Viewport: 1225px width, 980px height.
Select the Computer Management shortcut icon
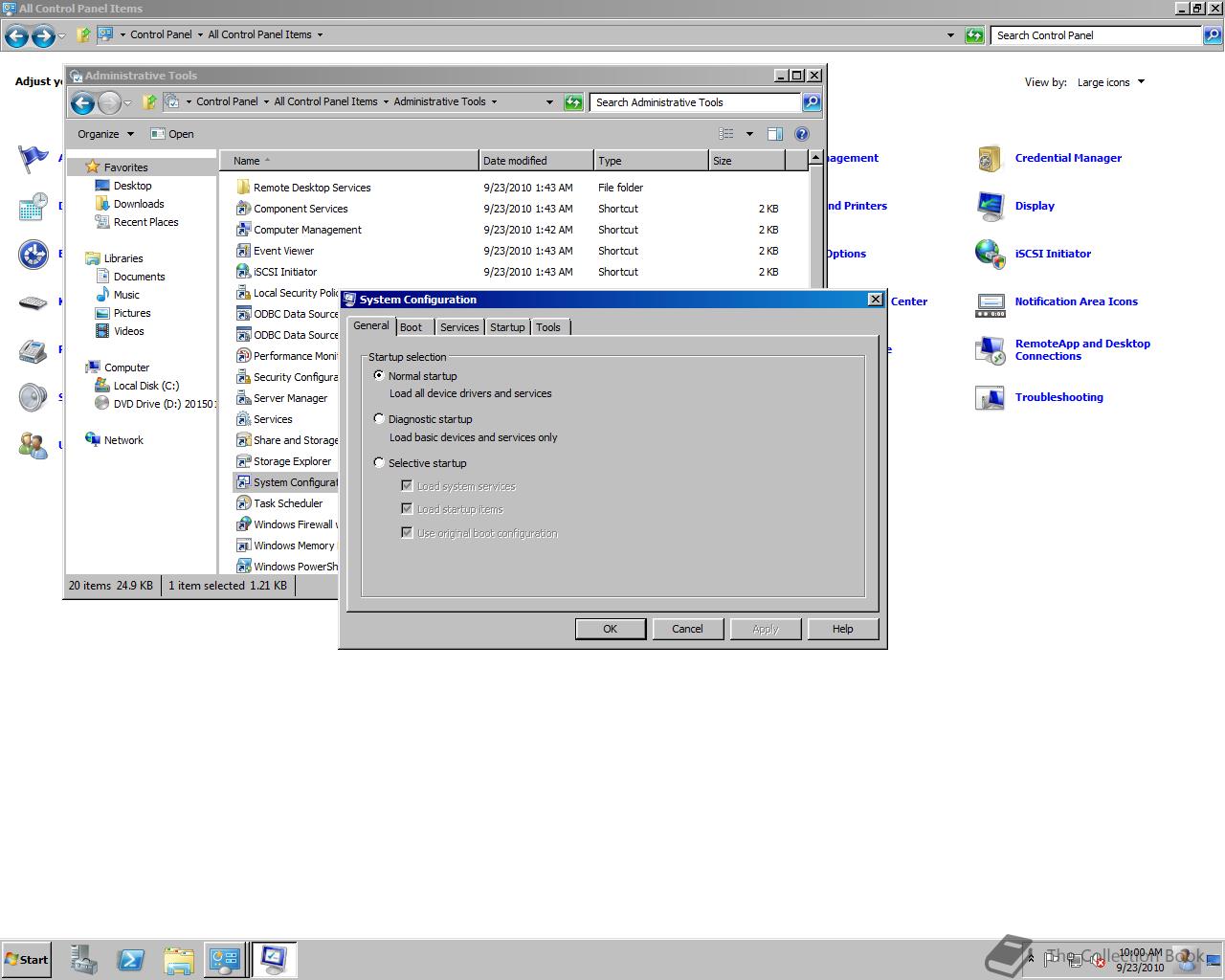[x=243, y=230]
